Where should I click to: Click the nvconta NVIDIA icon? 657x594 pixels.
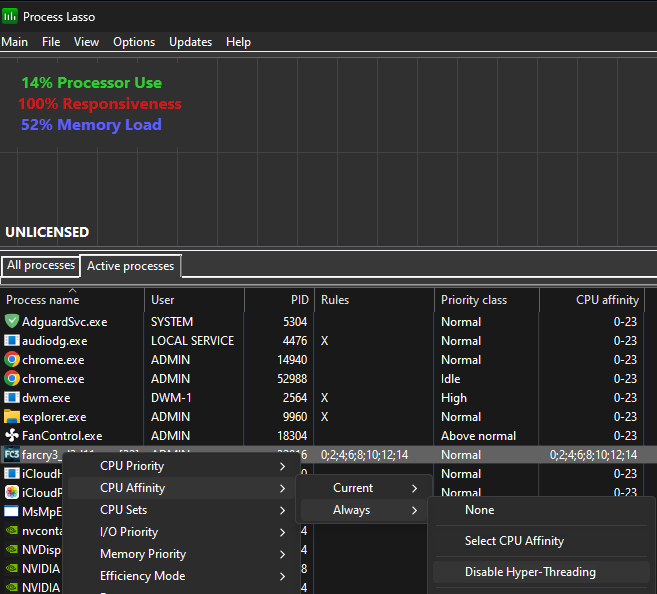(12, 530)
